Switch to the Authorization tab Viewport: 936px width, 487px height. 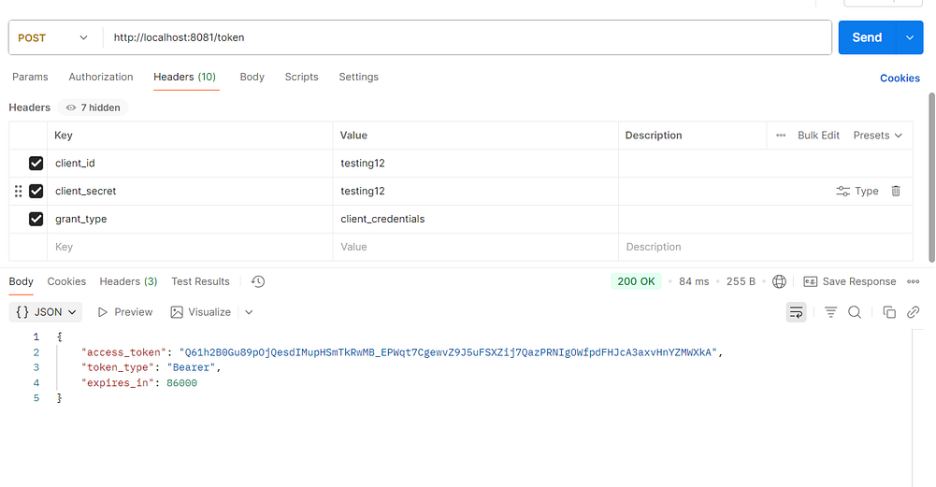100,77
